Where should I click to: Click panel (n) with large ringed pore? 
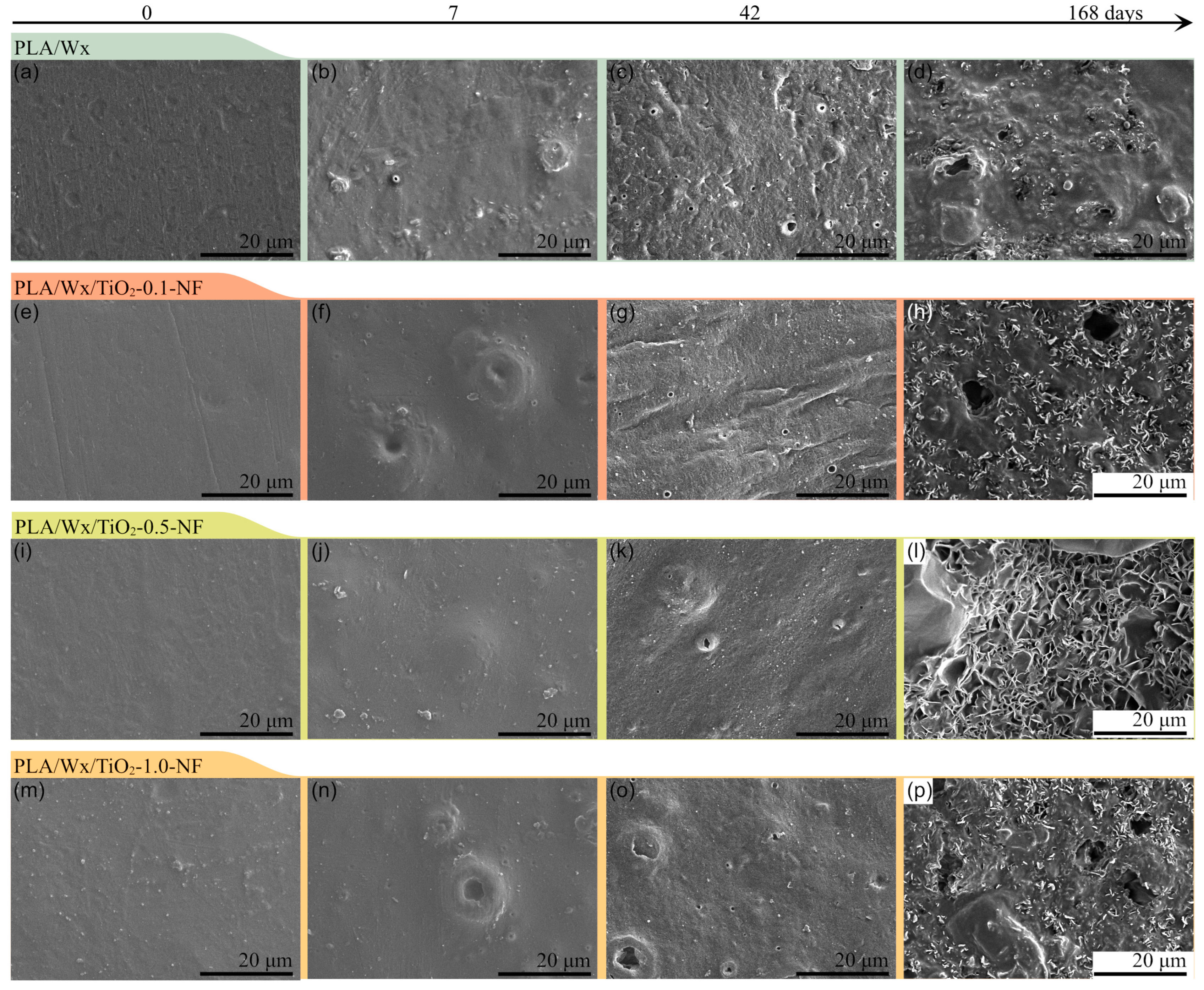click(453, 878)
